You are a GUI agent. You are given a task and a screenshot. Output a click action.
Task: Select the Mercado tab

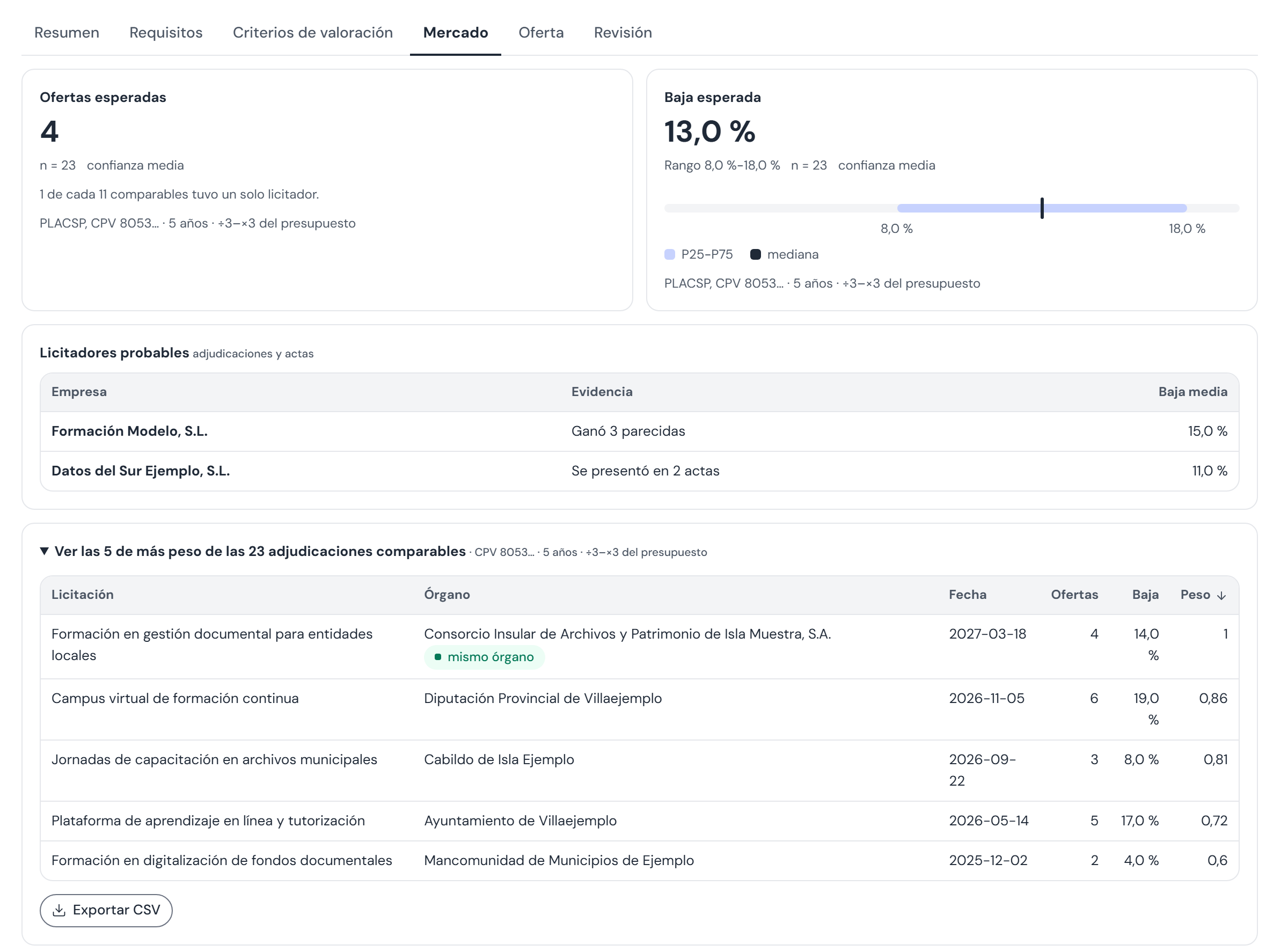point(456,33)
